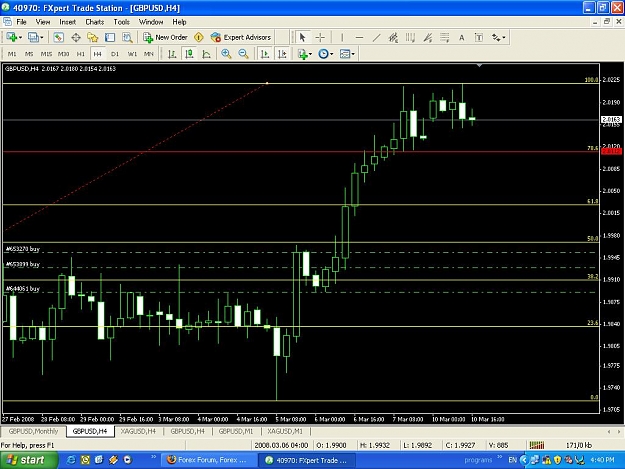Viewport: 625px width, 469px height.
Task: Switch chart to H1 timeframe
Action: [x=81, y=54]
